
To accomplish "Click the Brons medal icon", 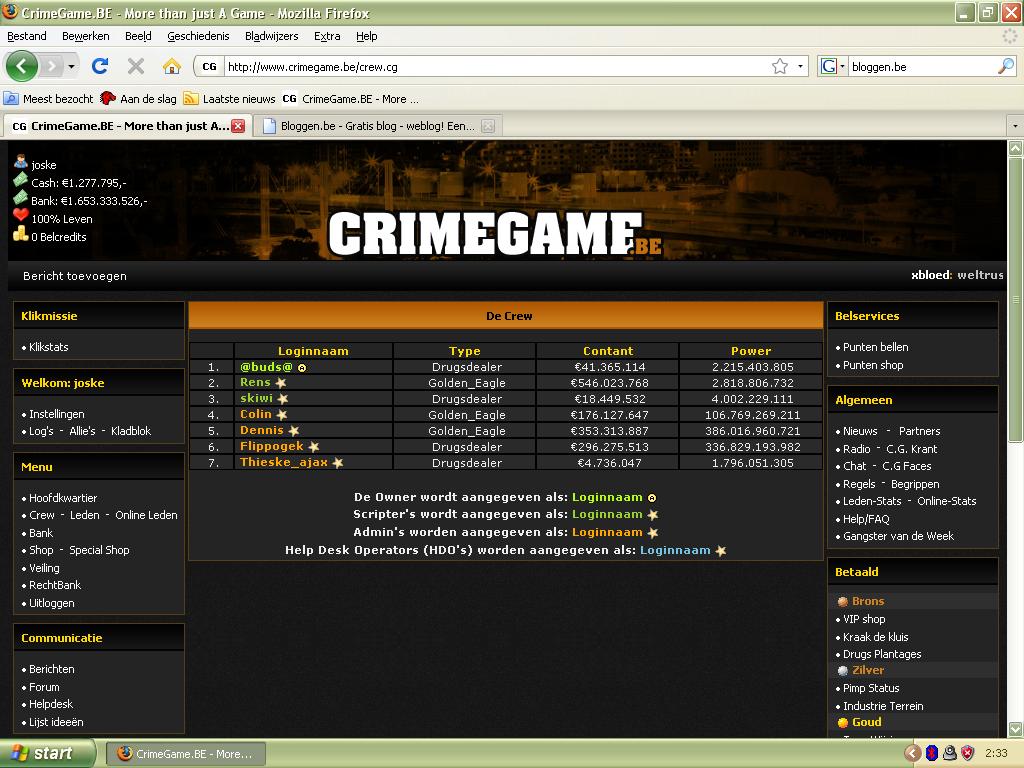I will tap(842, 601).
